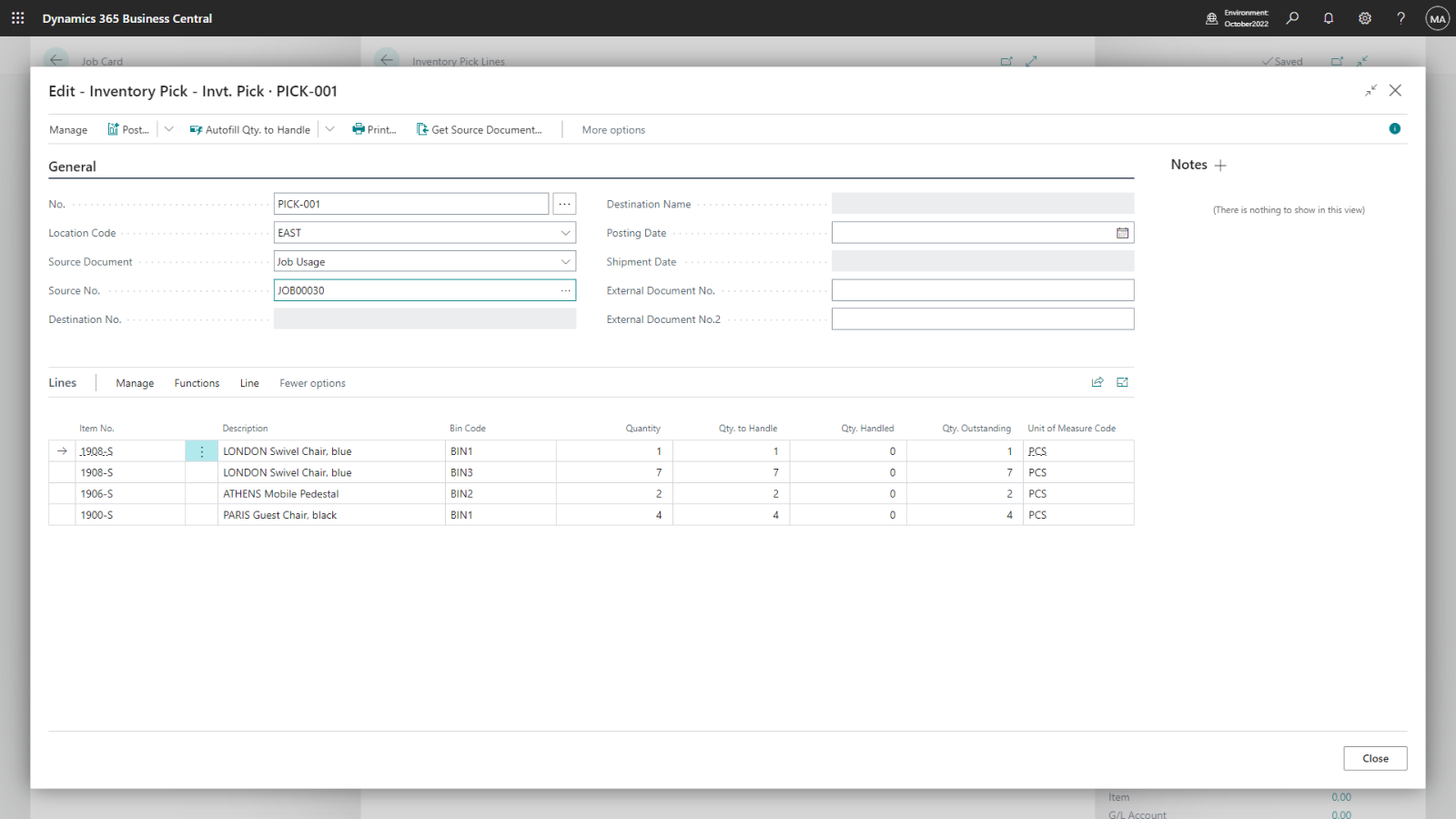The width and height of the screenshot is (1456, 819).
Task: Click the Lines share icon
Action: [1097, 382]
